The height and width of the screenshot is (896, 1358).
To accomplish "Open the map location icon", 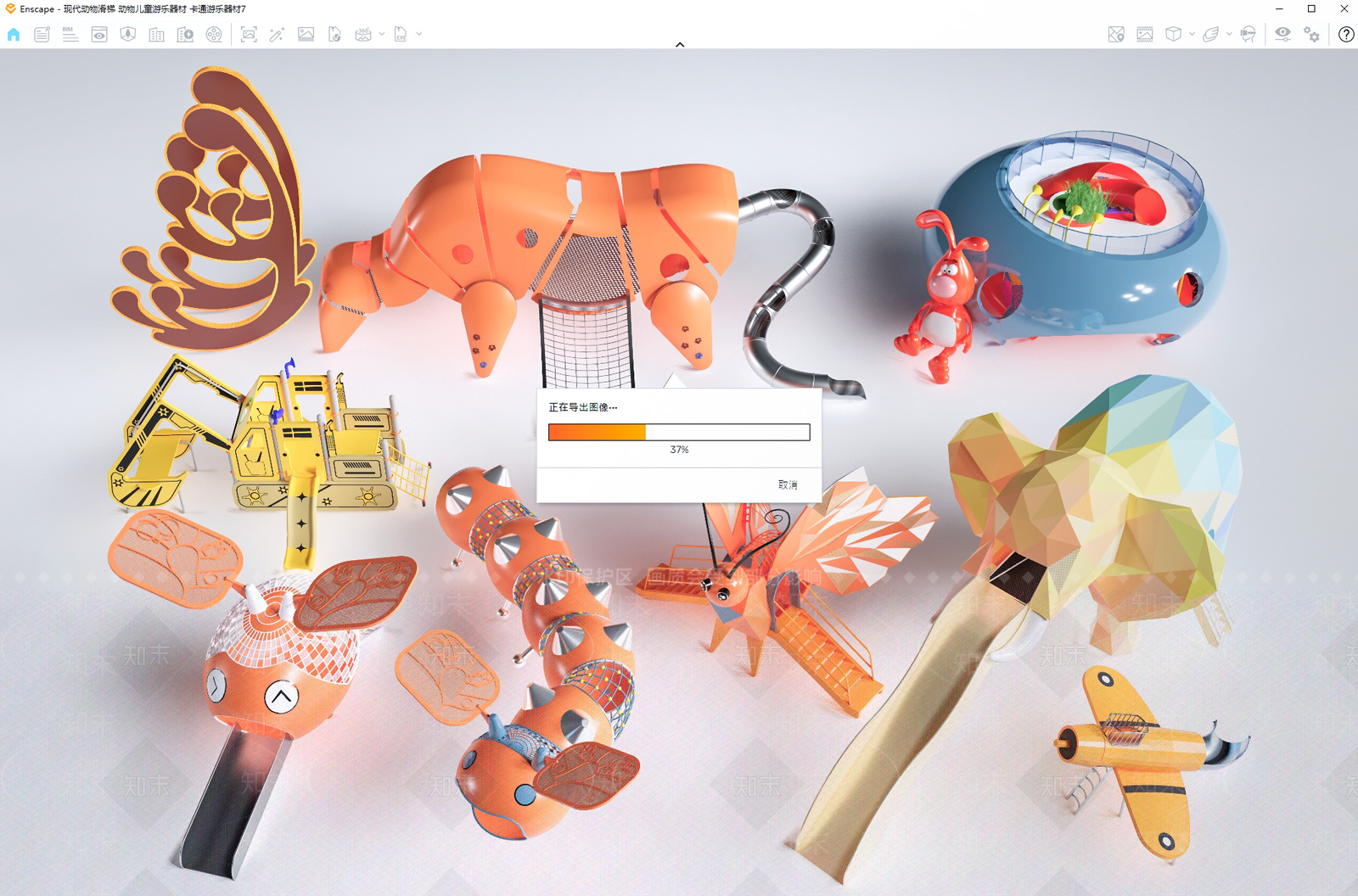I will coord(1116,35).
